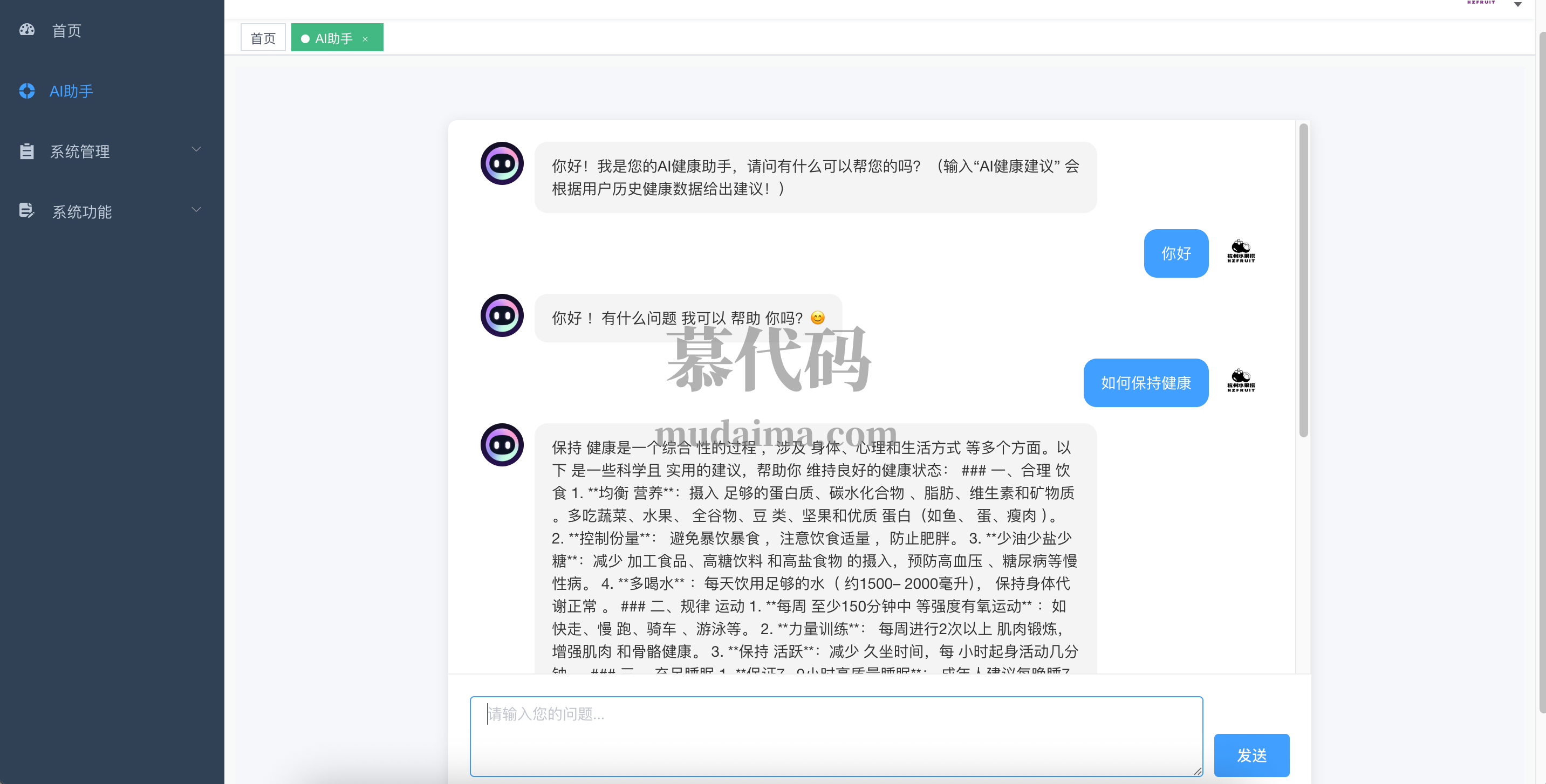Open user dropdown arrow at top right

[x=1518, y=5]
